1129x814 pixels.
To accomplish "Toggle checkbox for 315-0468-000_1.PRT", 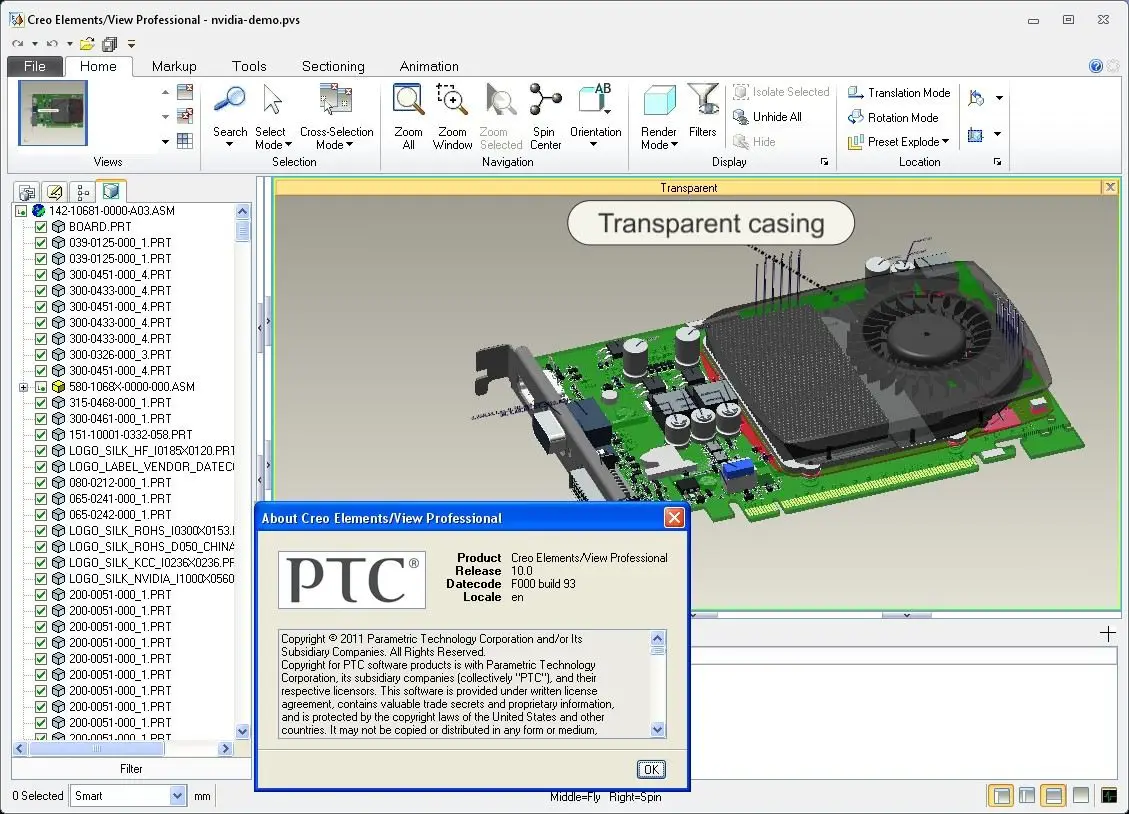I will pyautogui.click(x=41, y=403).
